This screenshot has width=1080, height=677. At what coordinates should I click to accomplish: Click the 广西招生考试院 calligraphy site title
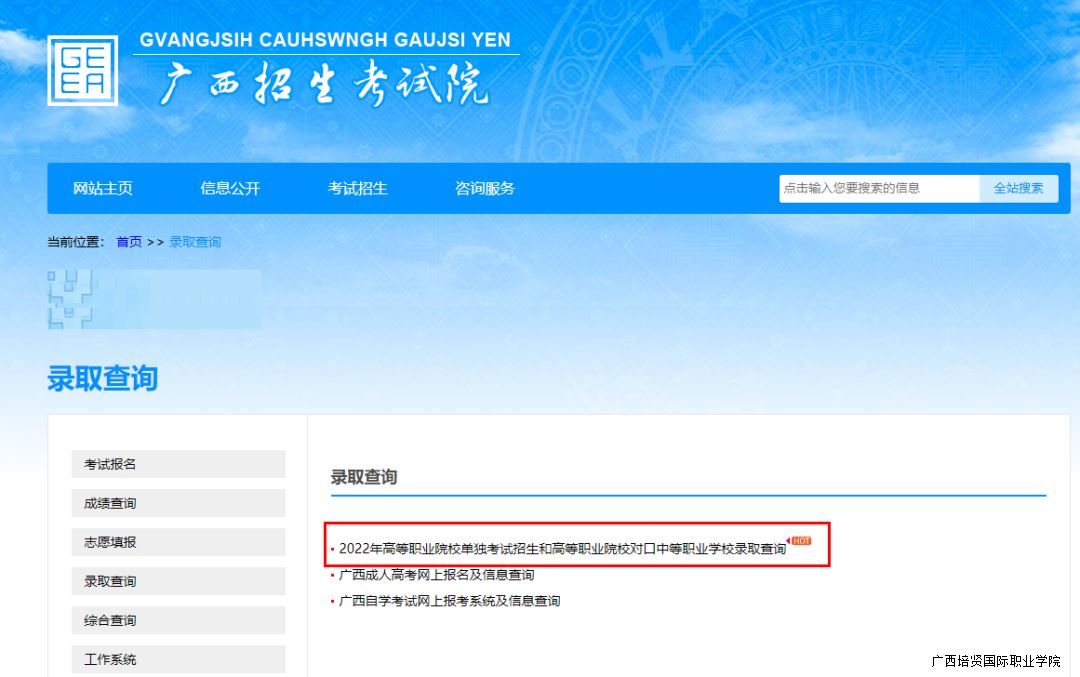[324, 85]
